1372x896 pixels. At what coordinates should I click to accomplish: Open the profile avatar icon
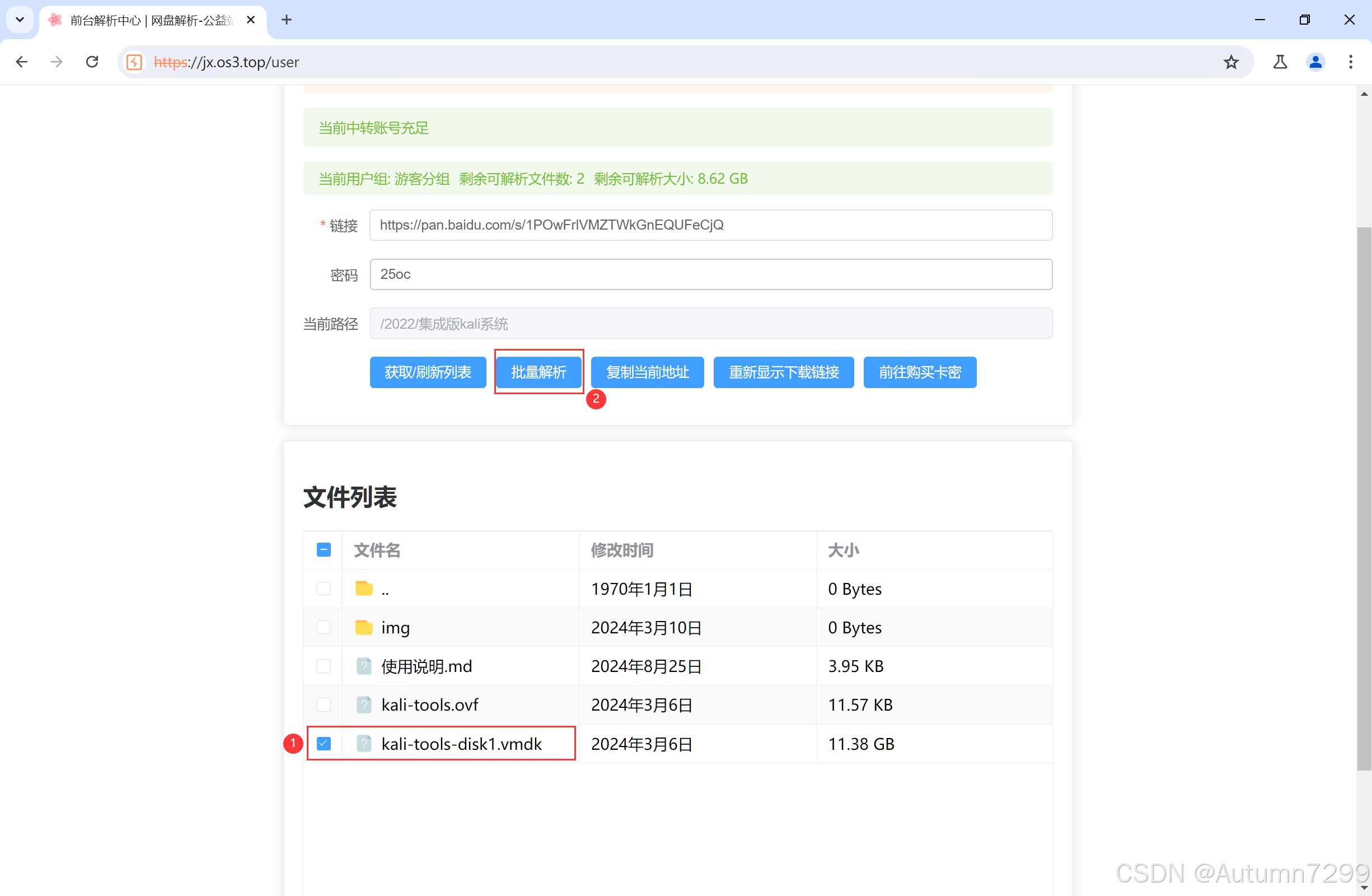click(1315, 62)
